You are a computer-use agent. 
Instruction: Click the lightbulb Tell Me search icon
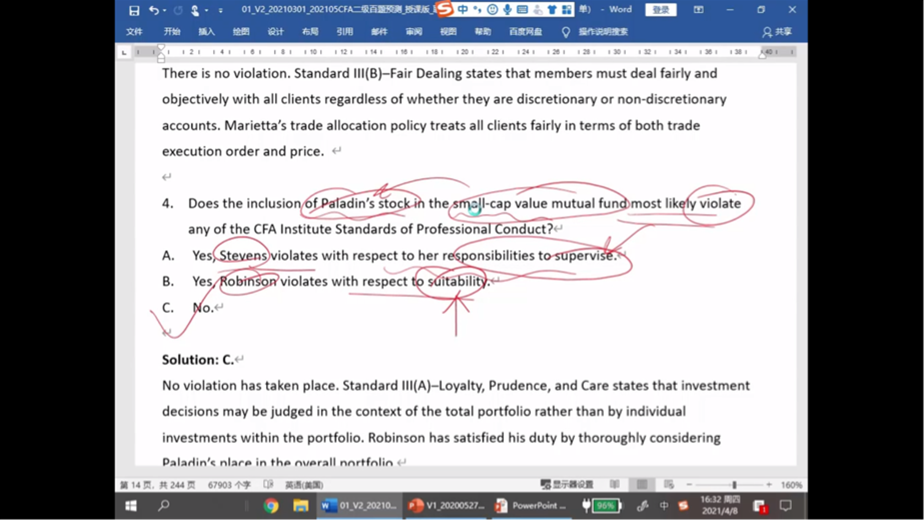[566, 32]
